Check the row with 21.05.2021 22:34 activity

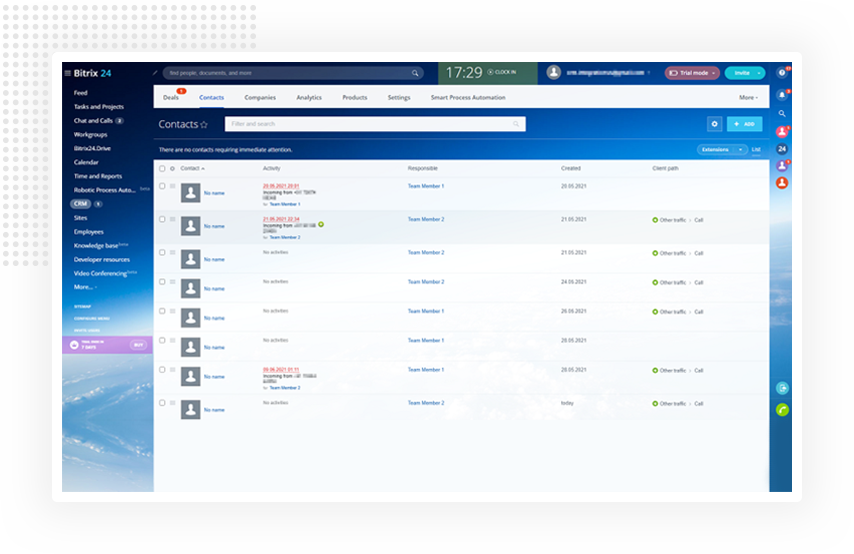(162, 219)
